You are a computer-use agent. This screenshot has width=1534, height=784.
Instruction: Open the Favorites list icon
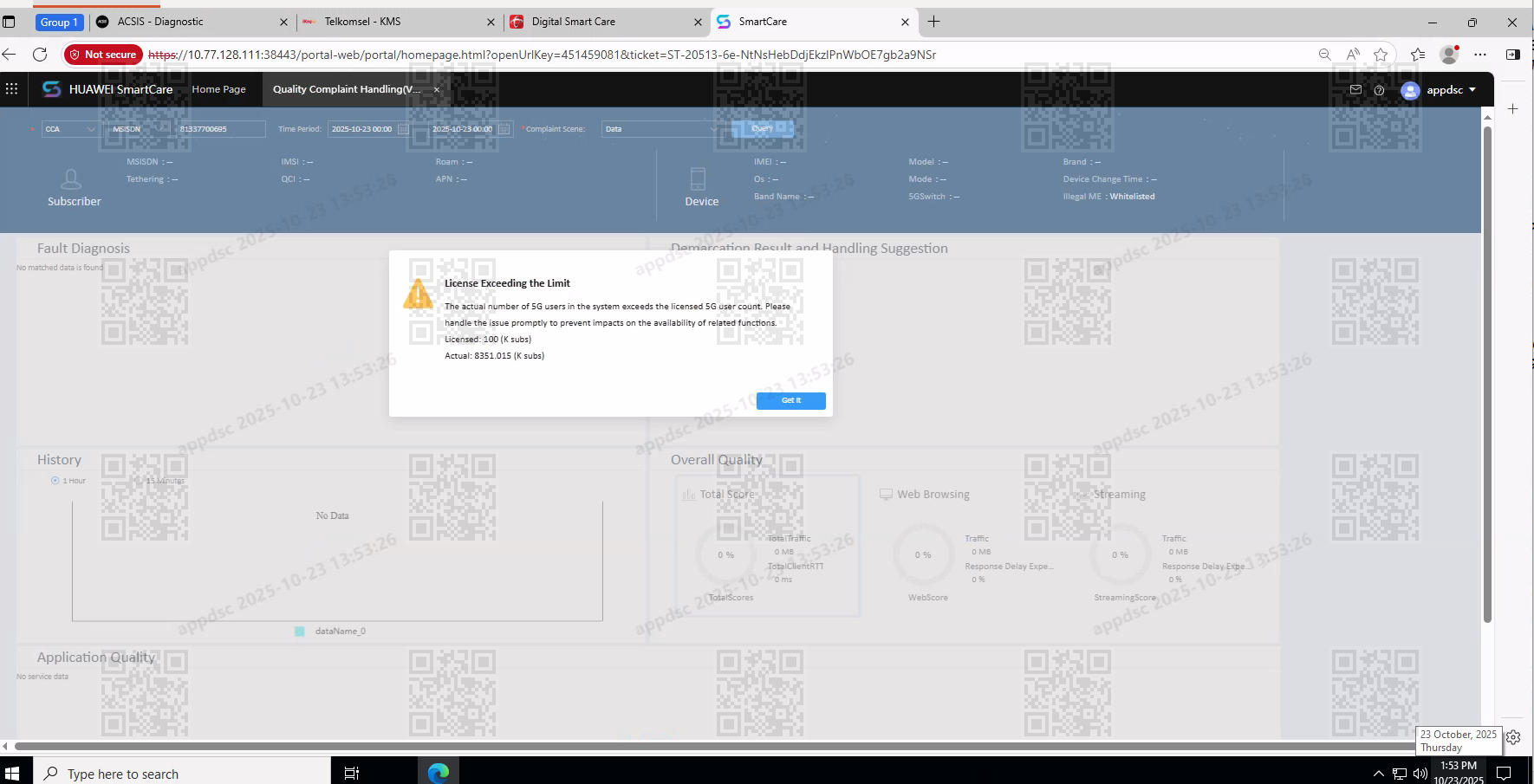tap(1418, 55)
